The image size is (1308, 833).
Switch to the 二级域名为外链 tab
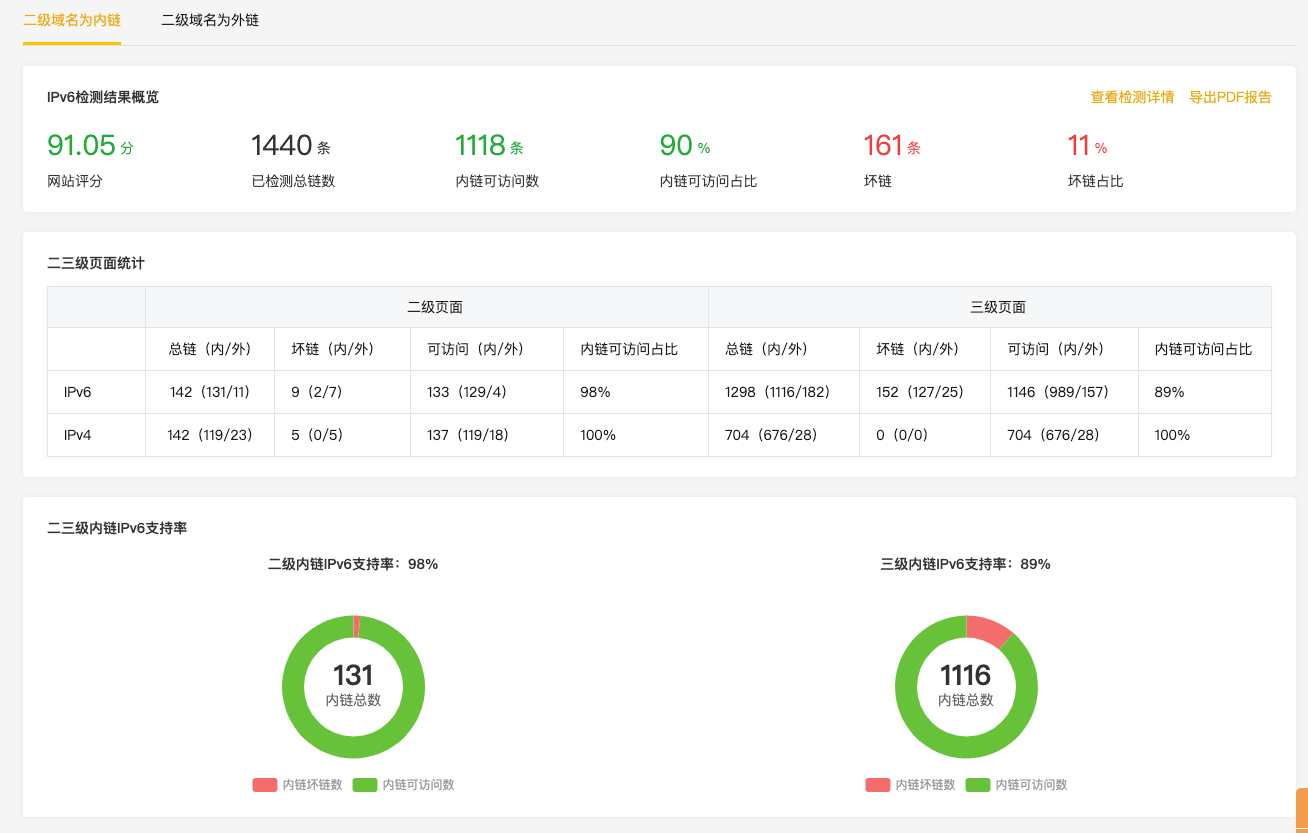[x=210, y=20]
